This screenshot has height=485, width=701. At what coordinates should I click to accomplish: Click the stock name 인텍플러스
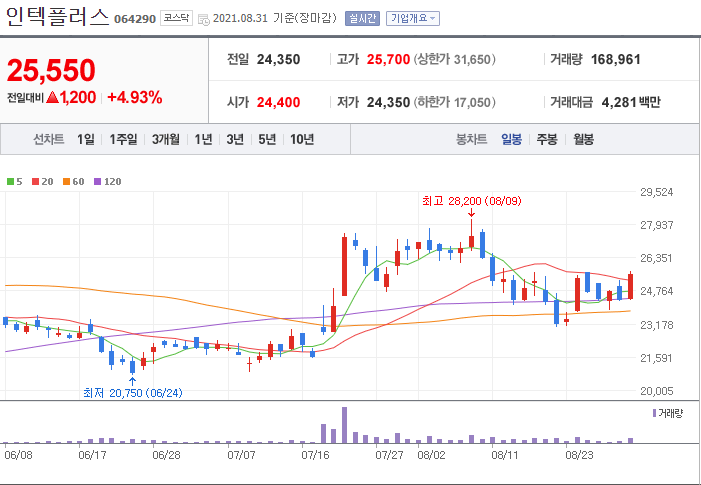coord(57,17)
